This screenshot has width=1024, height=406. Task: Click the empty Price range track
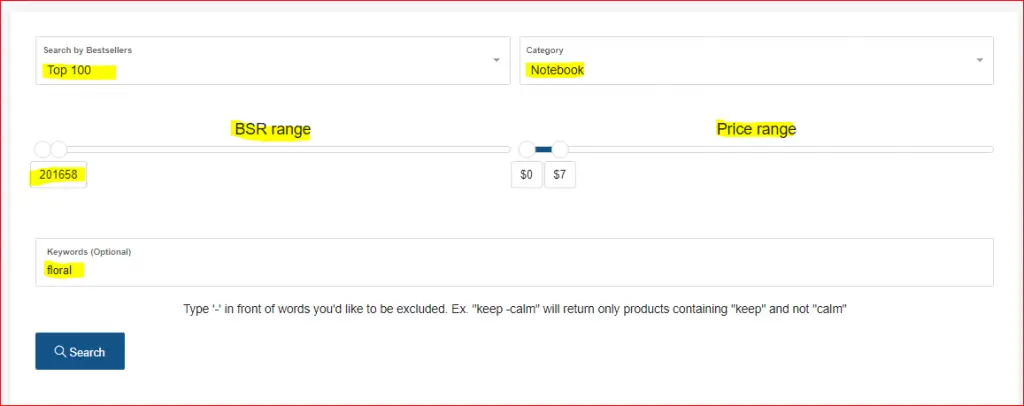click(780, 149)
